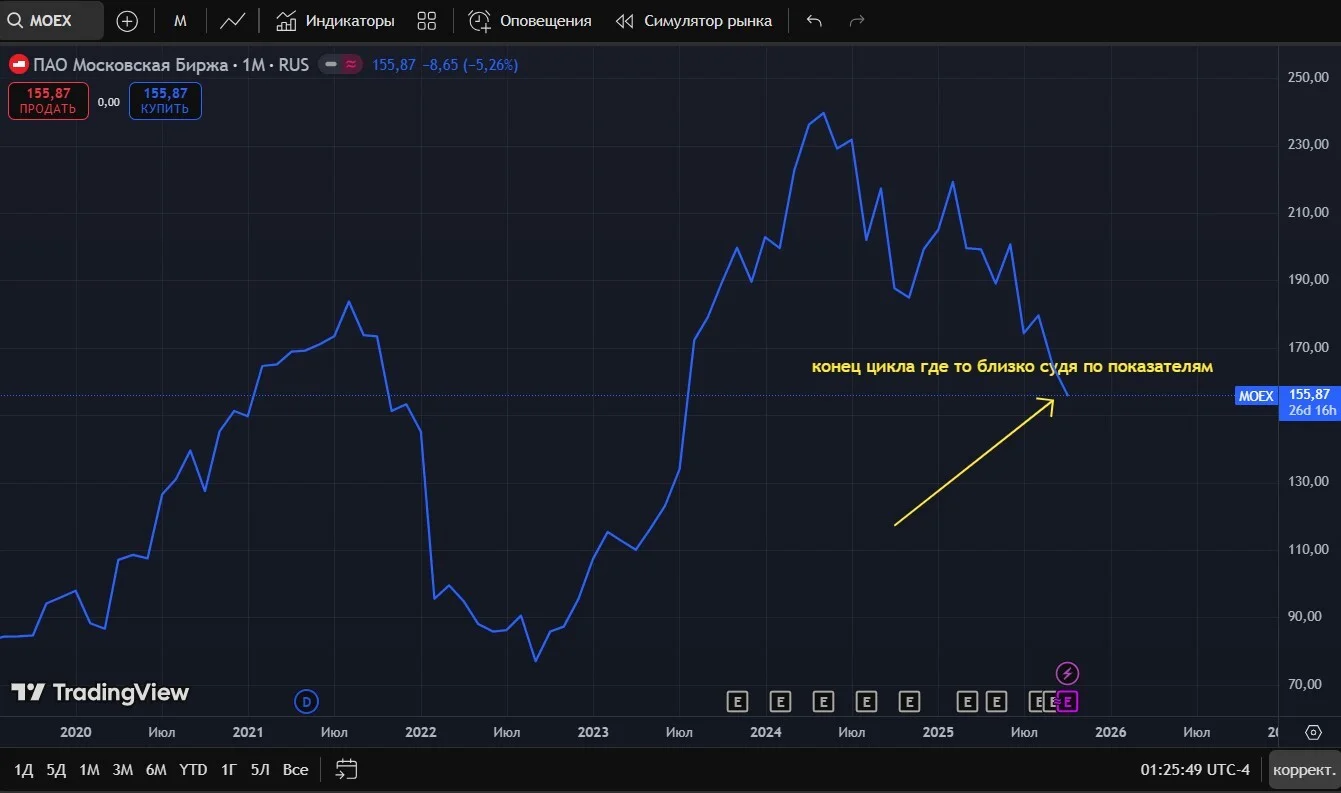Open chart settings gear on time axis
Screen dimensions: 1341x793
click(x=1313, y=732)
